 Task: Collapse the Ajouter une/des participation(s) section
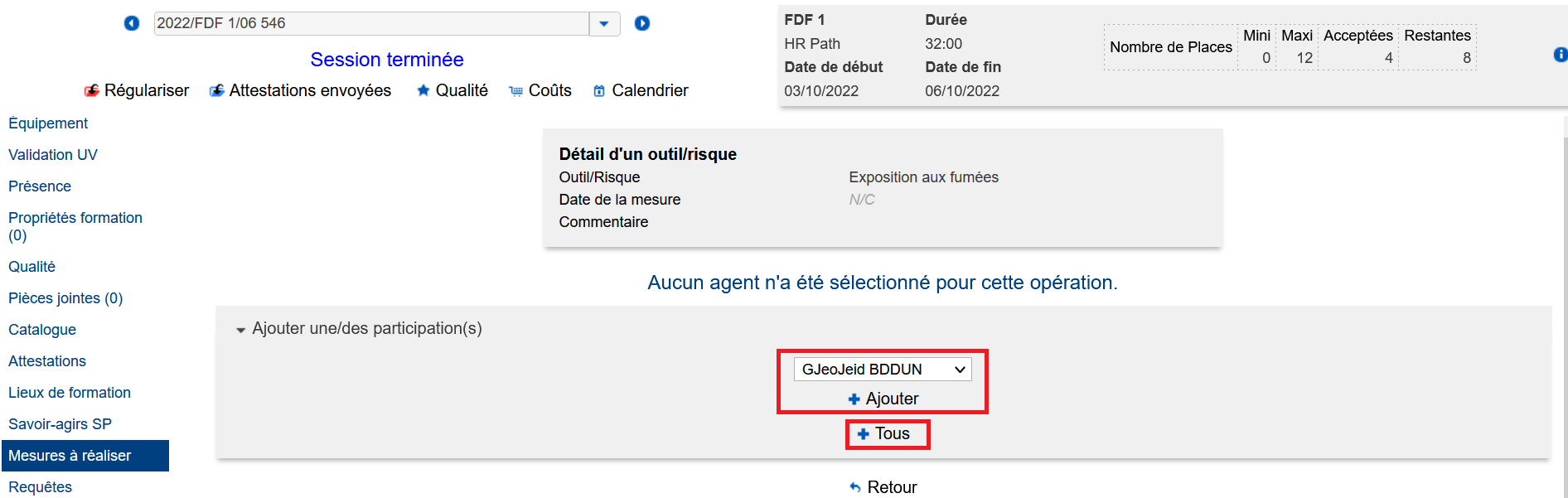(241, 330)
